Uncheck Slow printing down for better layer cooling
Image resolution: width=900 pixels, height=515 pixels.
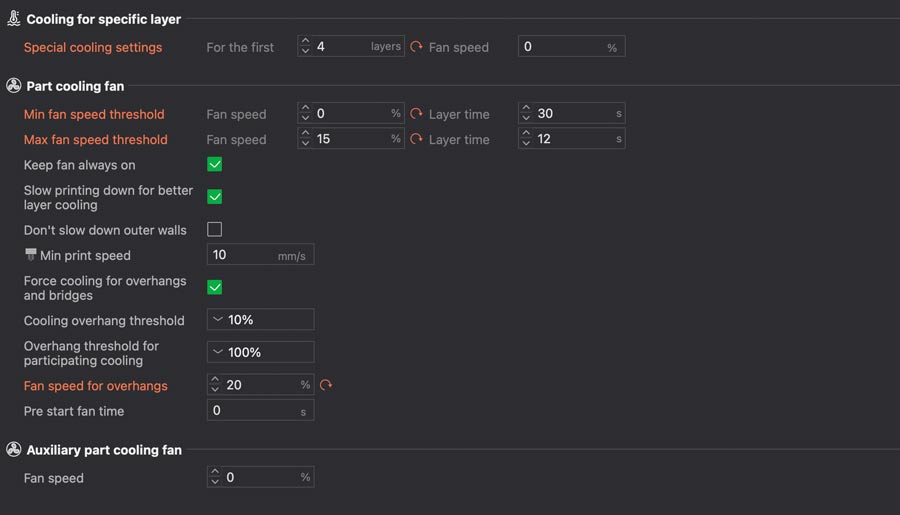[214, 197]
